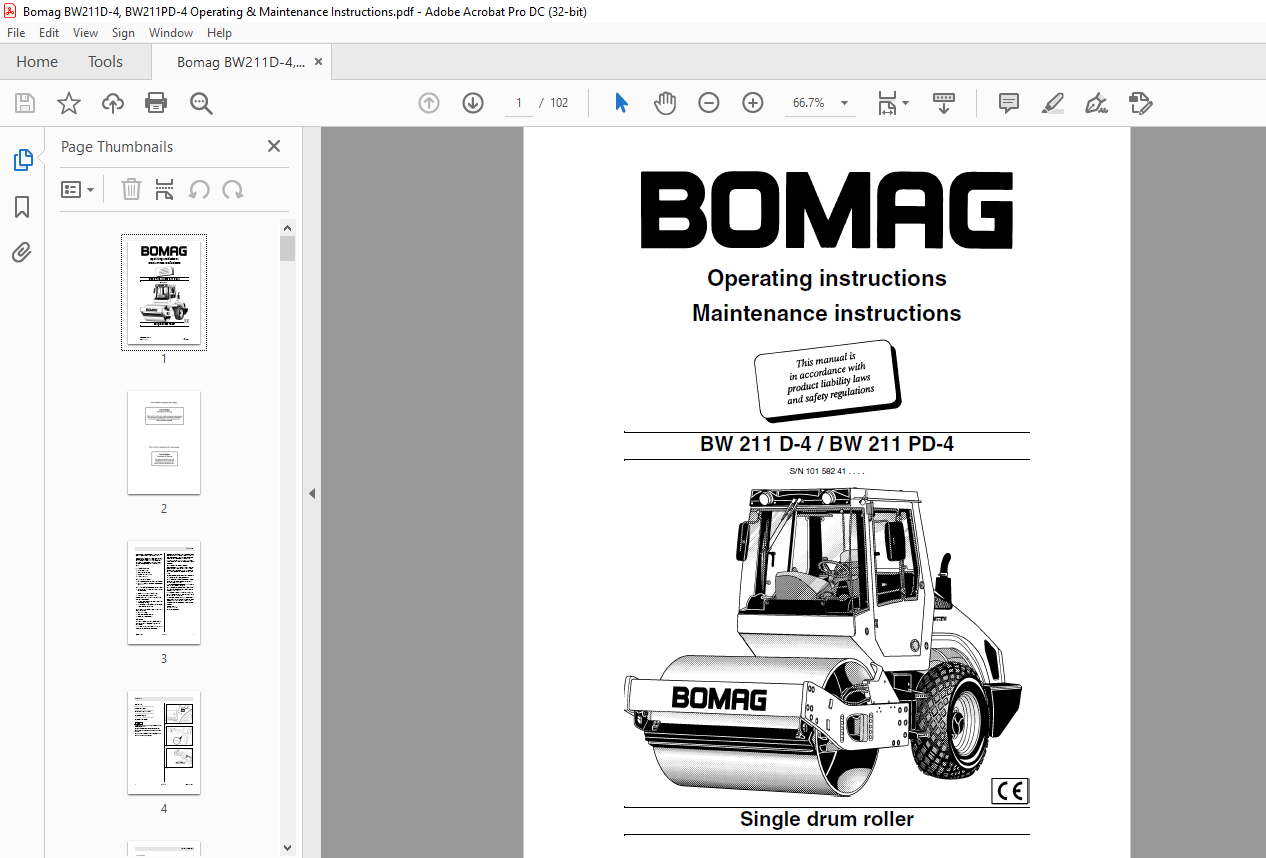
Task: Click the upload to cloud icon
Action: (x=113, y=103)
